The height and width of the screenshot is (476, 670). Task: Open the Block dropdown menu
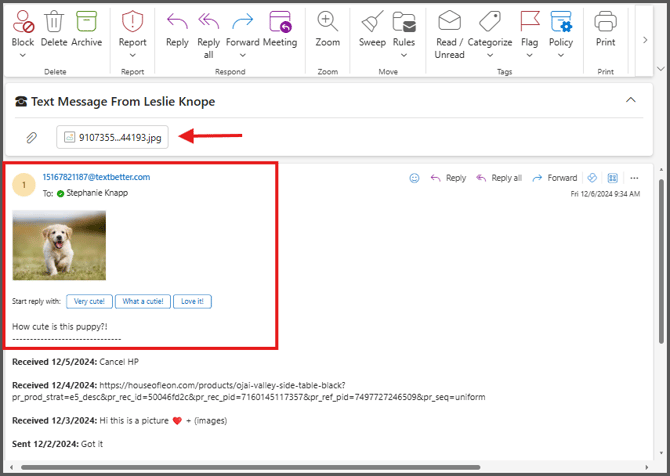[x=22, y=55]
